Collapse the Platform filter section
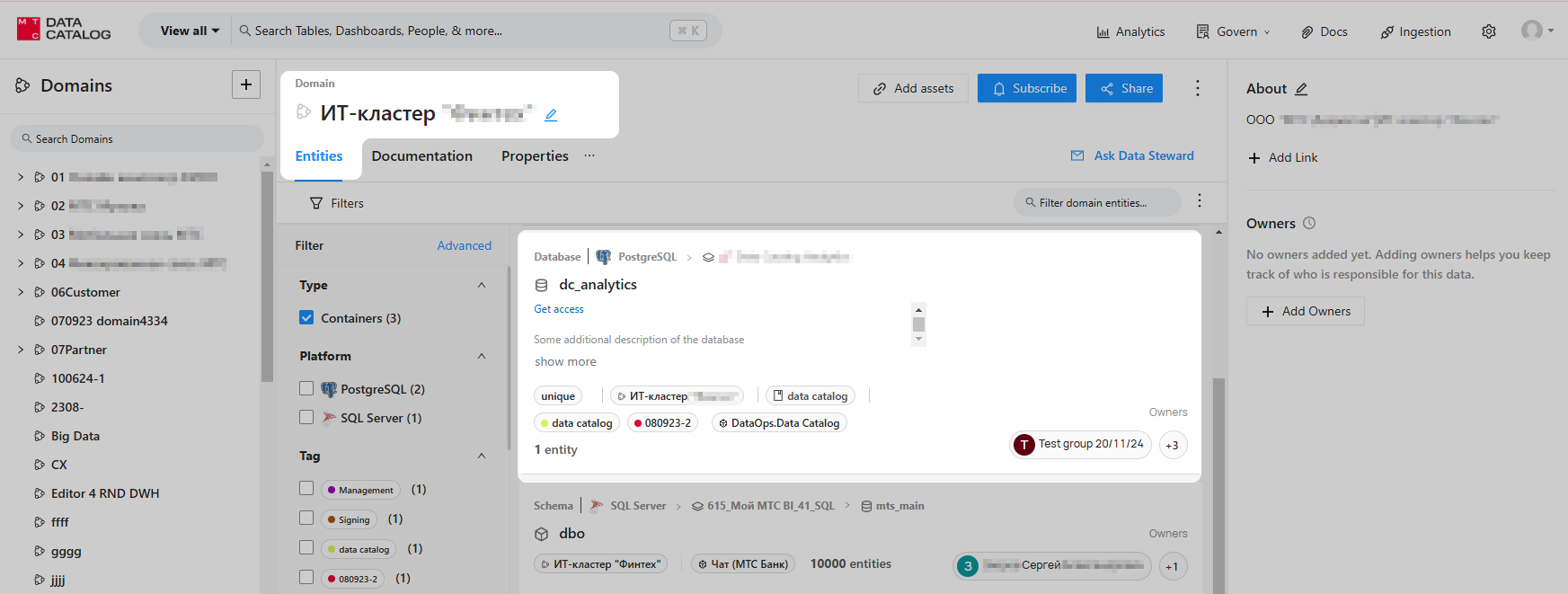The image size is (1568, 594). 482,356
